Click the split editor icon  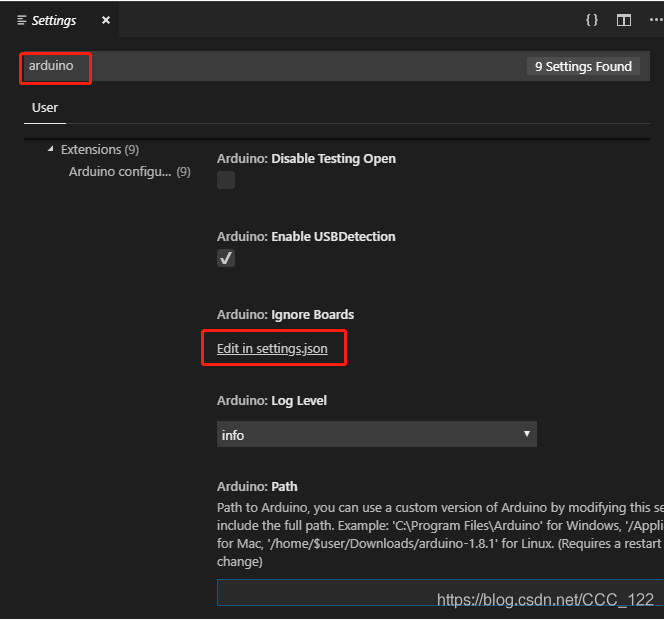point(623,20)
